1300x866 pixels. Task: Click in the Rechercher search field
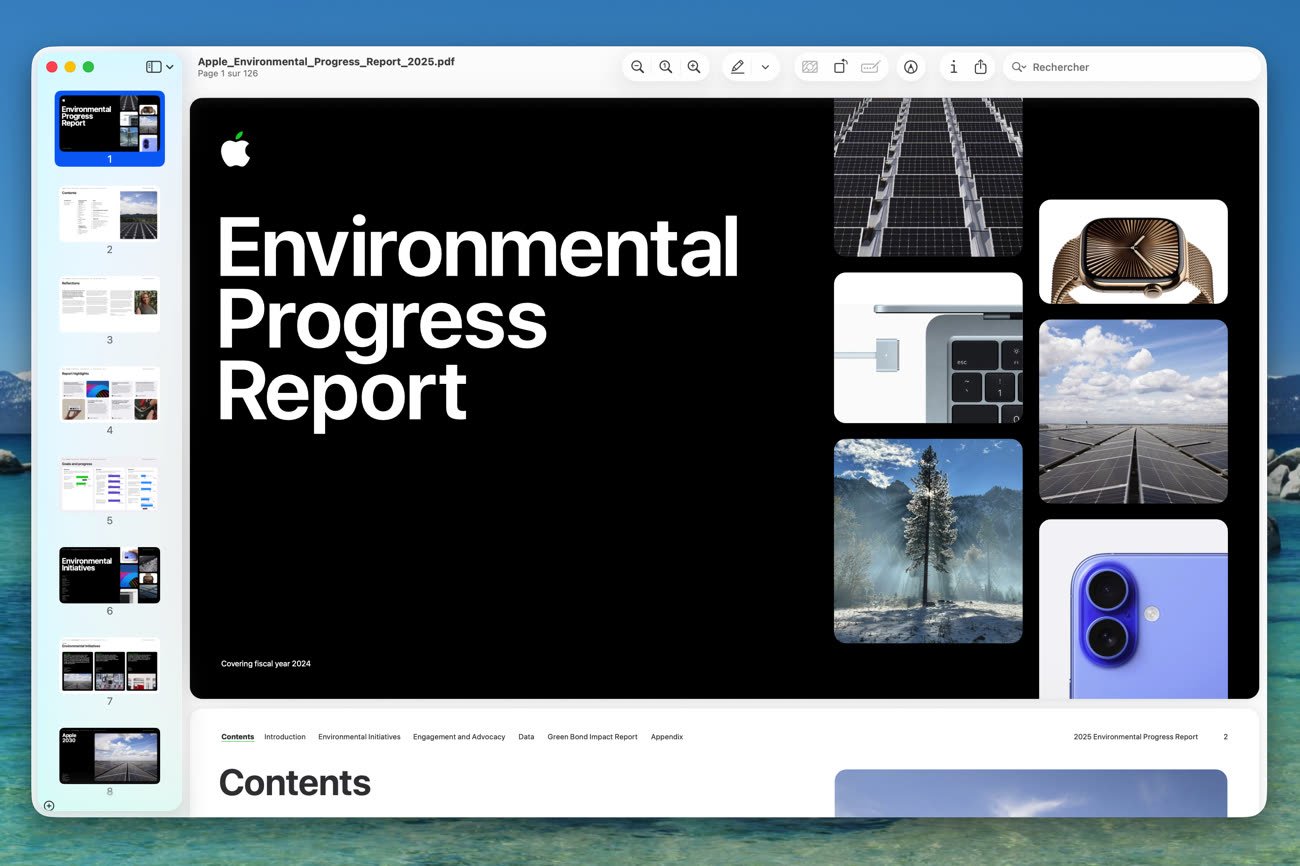tap(1140, 67)
